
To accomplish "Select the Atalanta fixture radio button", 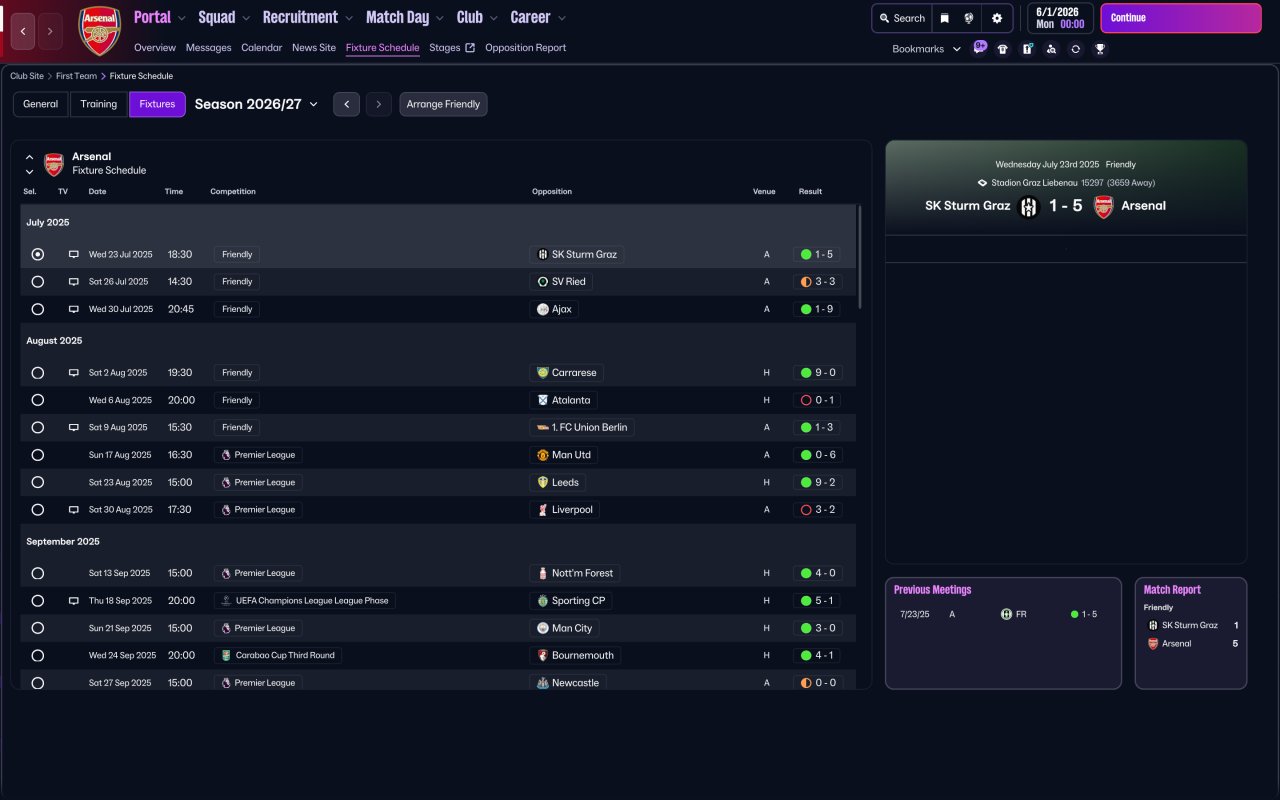I will point(38,400).
